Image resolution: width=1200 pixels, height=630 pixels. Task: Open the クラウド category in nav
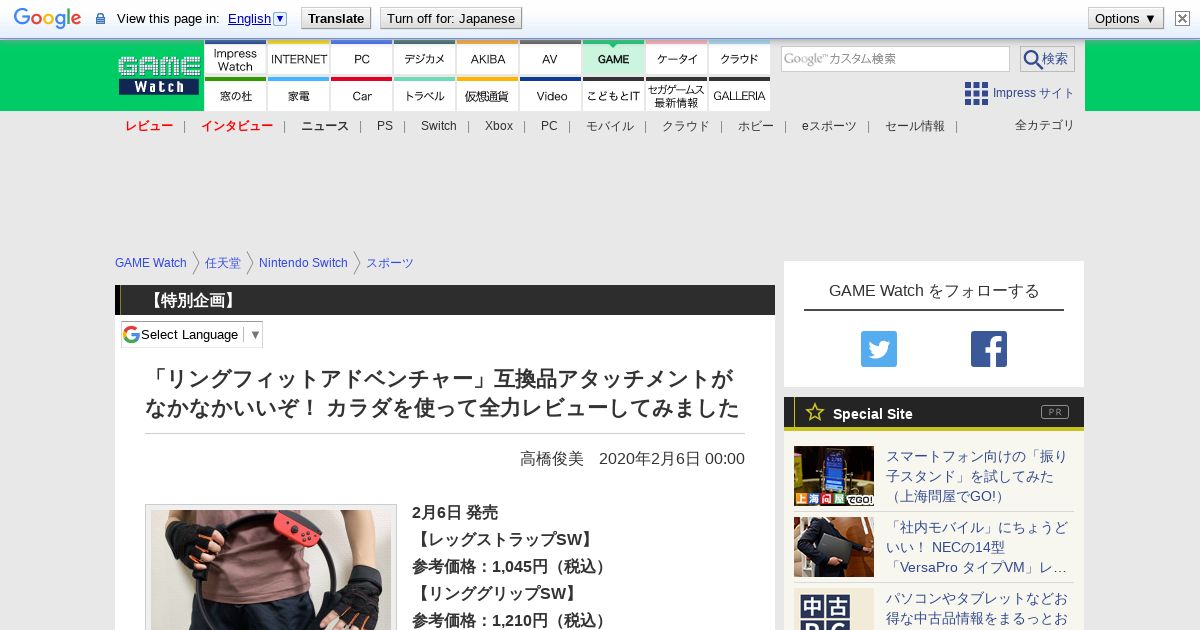point(686,126)
